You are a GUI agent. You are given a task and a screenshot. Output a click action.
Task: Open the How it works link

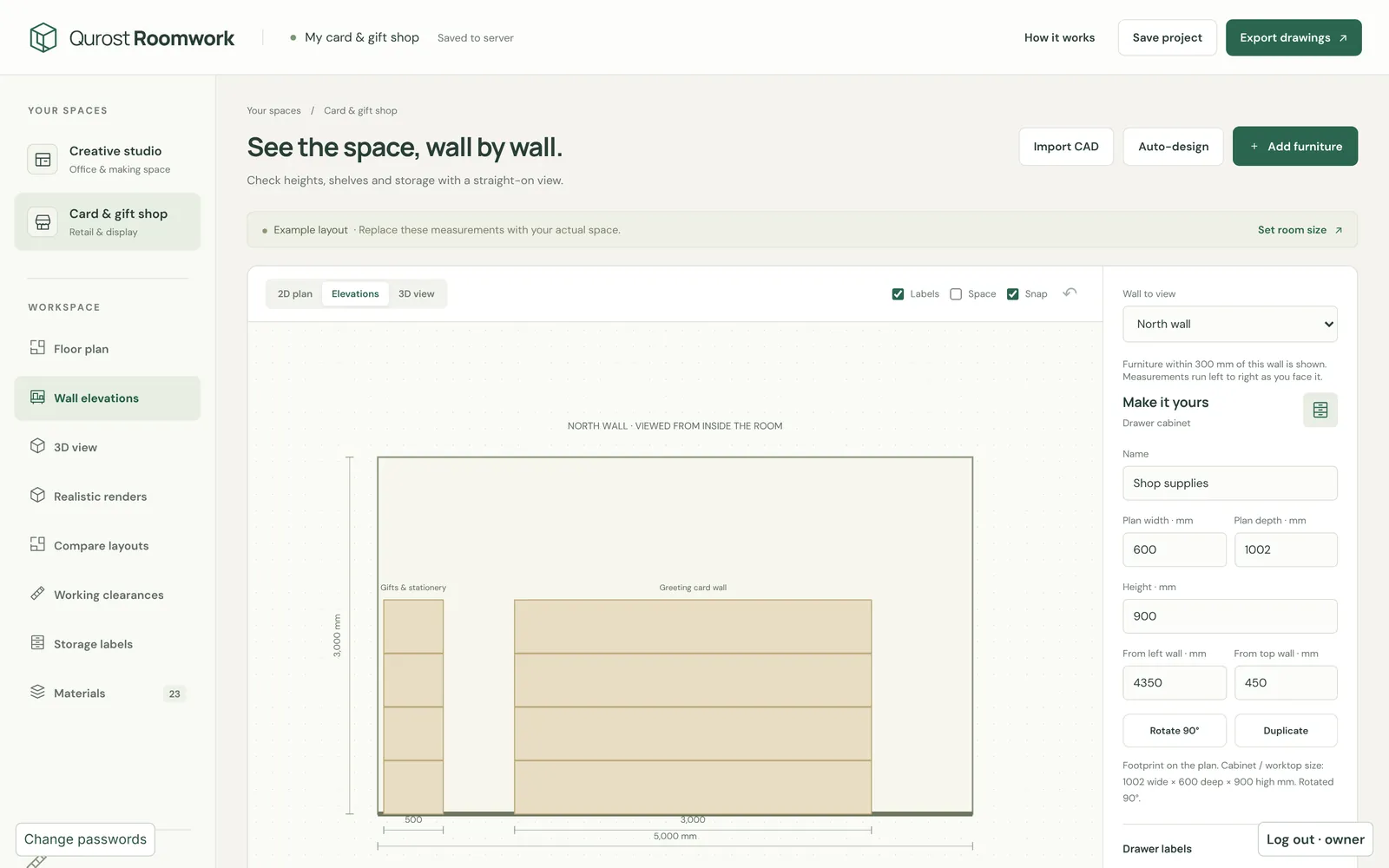pyautogui.click(x=1059, y=37)
